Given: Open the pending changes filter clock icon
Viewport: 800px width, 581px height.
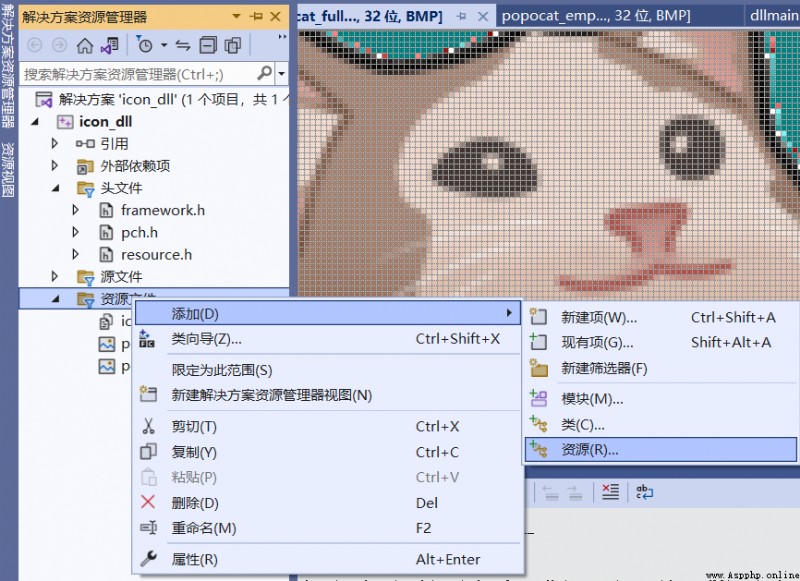Looking at the screenshot, I should [x=144, y=45].
